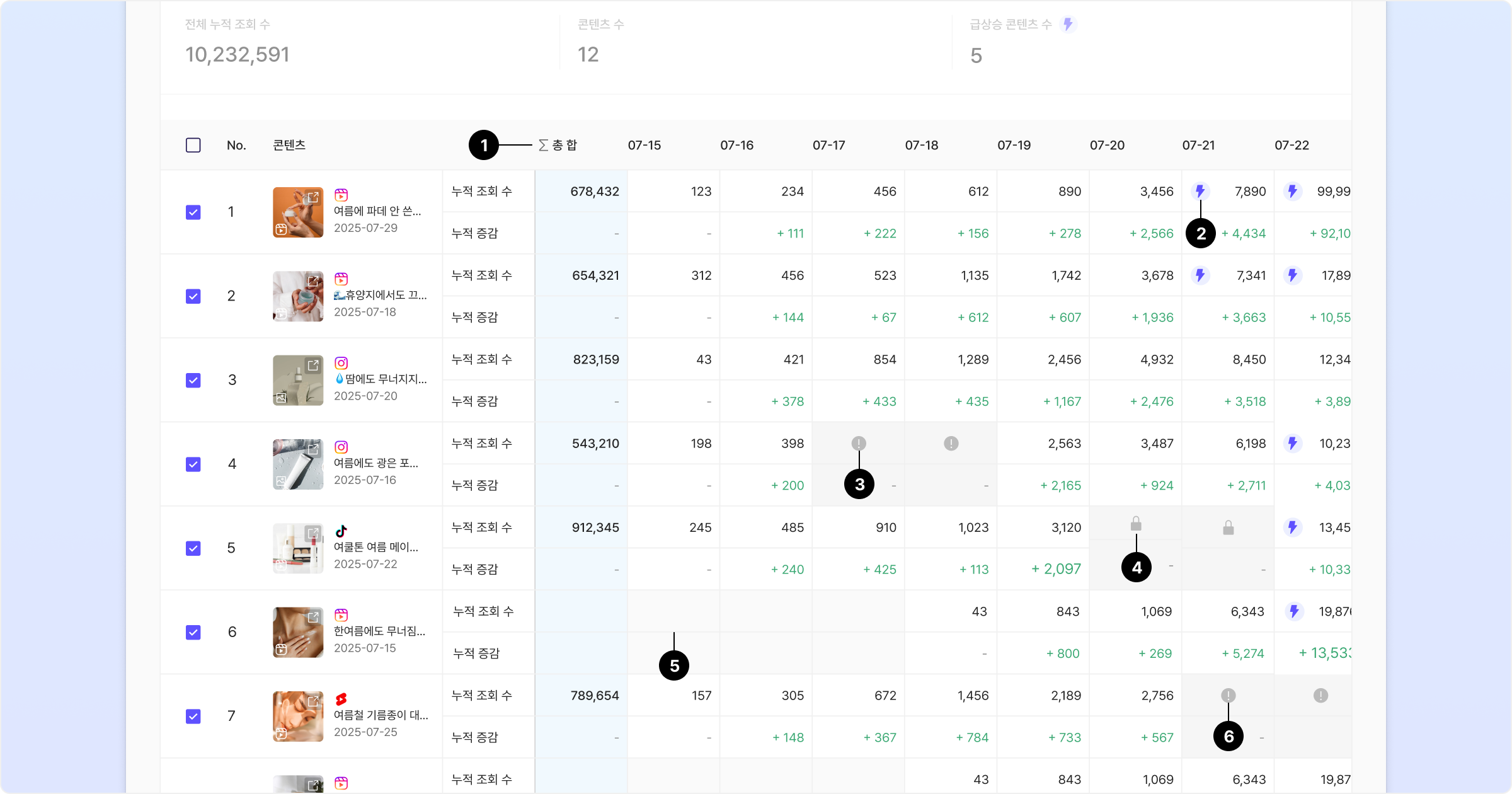Image resolution: width=1512 pixels, height=794 pixels.
Task: Click the 07-18 date column header
Action: click(x=921, y=146)
